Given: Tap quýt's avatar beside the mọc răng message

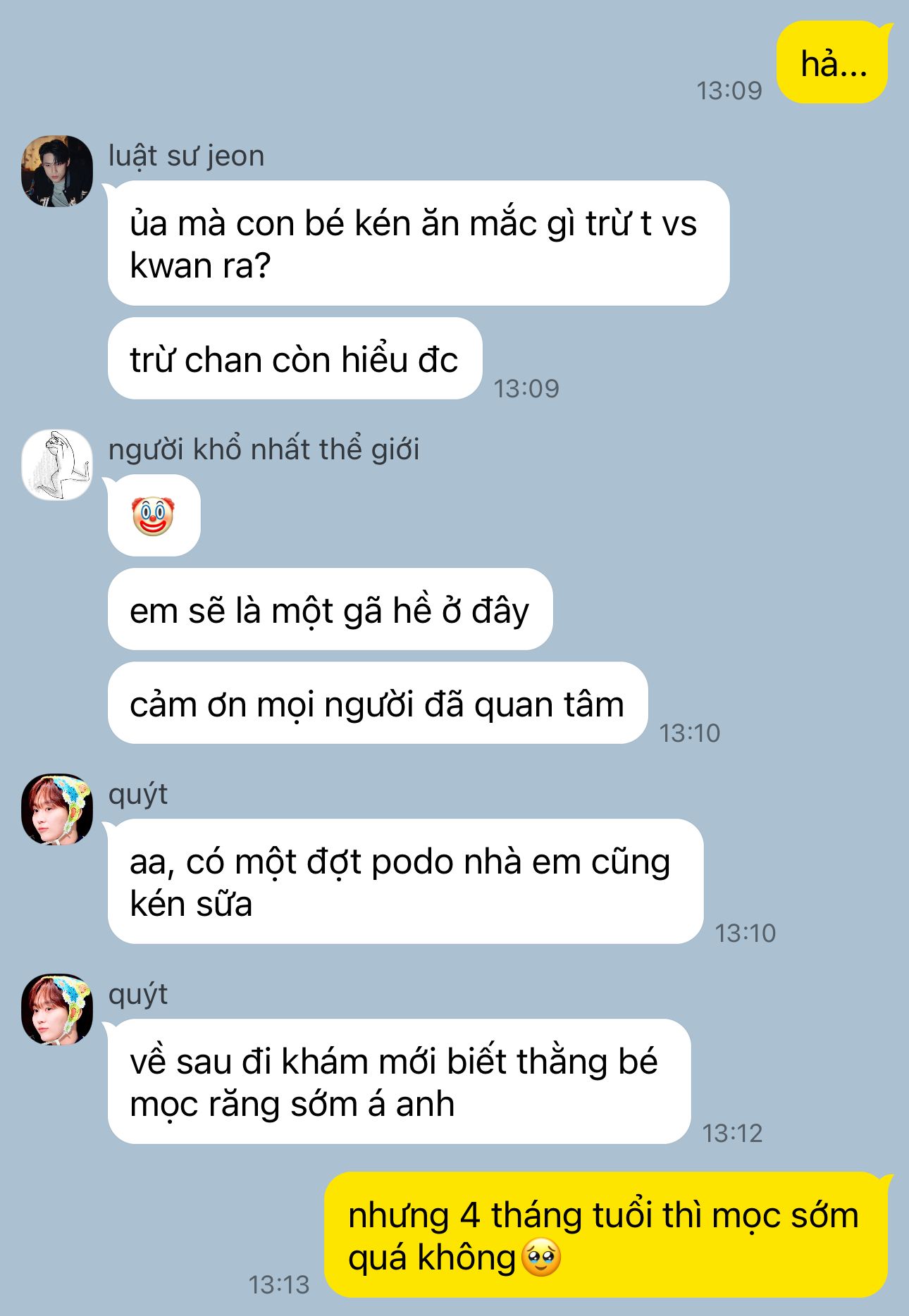Looking at the screenshot, I should coord(57,1010).
